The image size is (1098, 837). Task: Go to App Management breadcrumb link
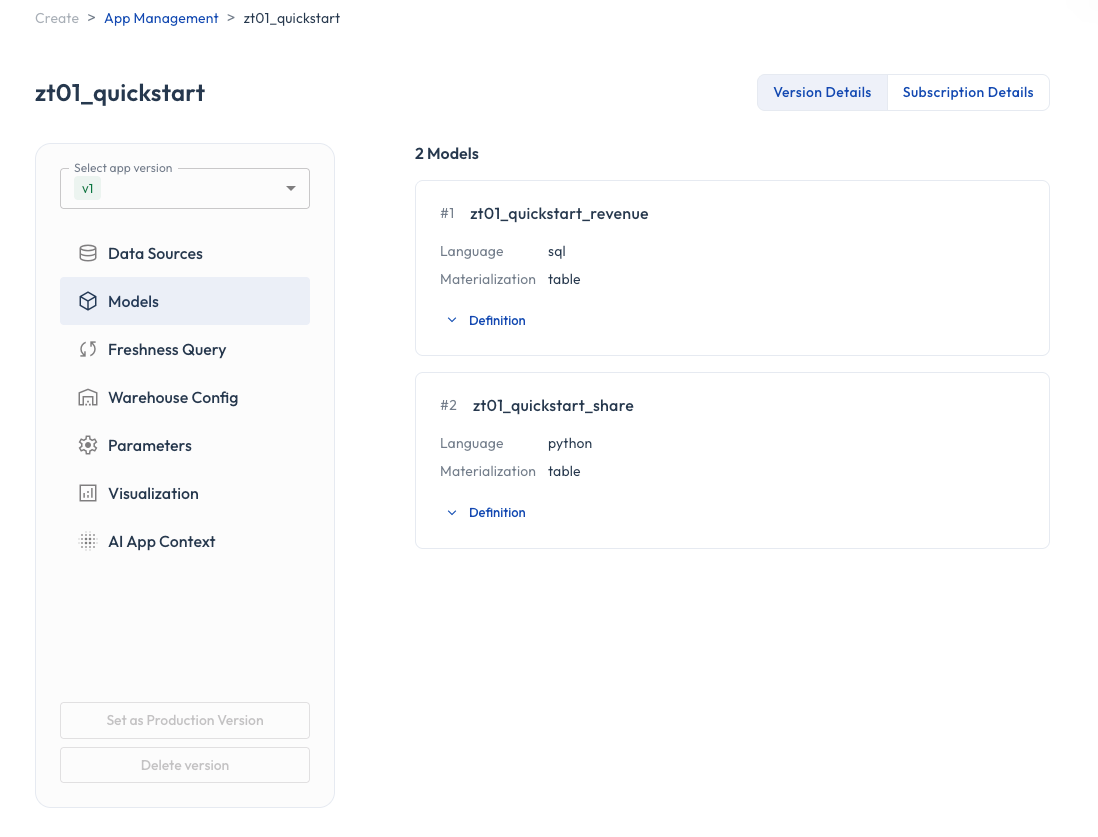tap(161, 18)
